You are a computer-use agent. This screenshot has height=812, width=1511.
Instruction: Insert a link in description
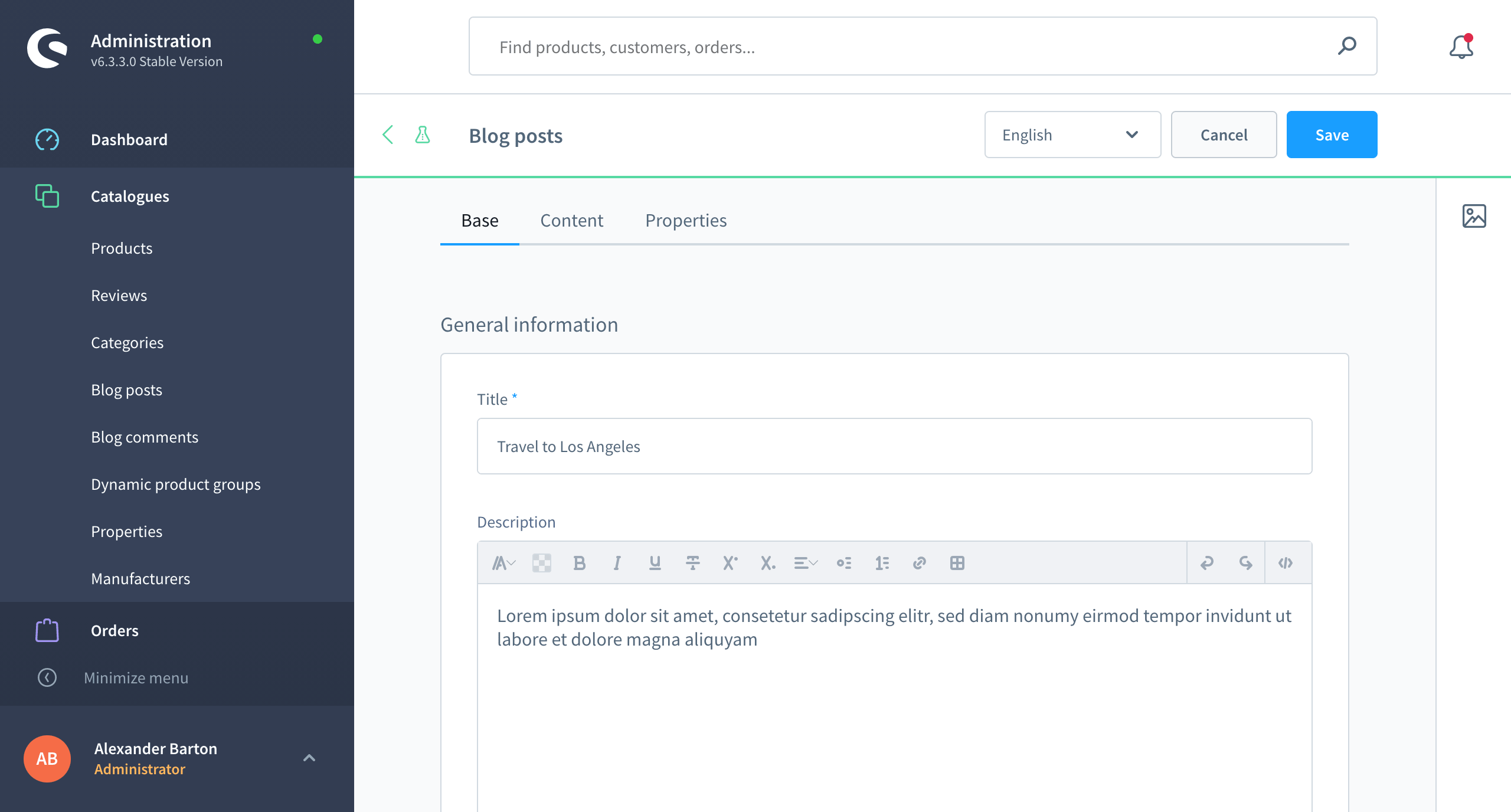tap(919, 563)
